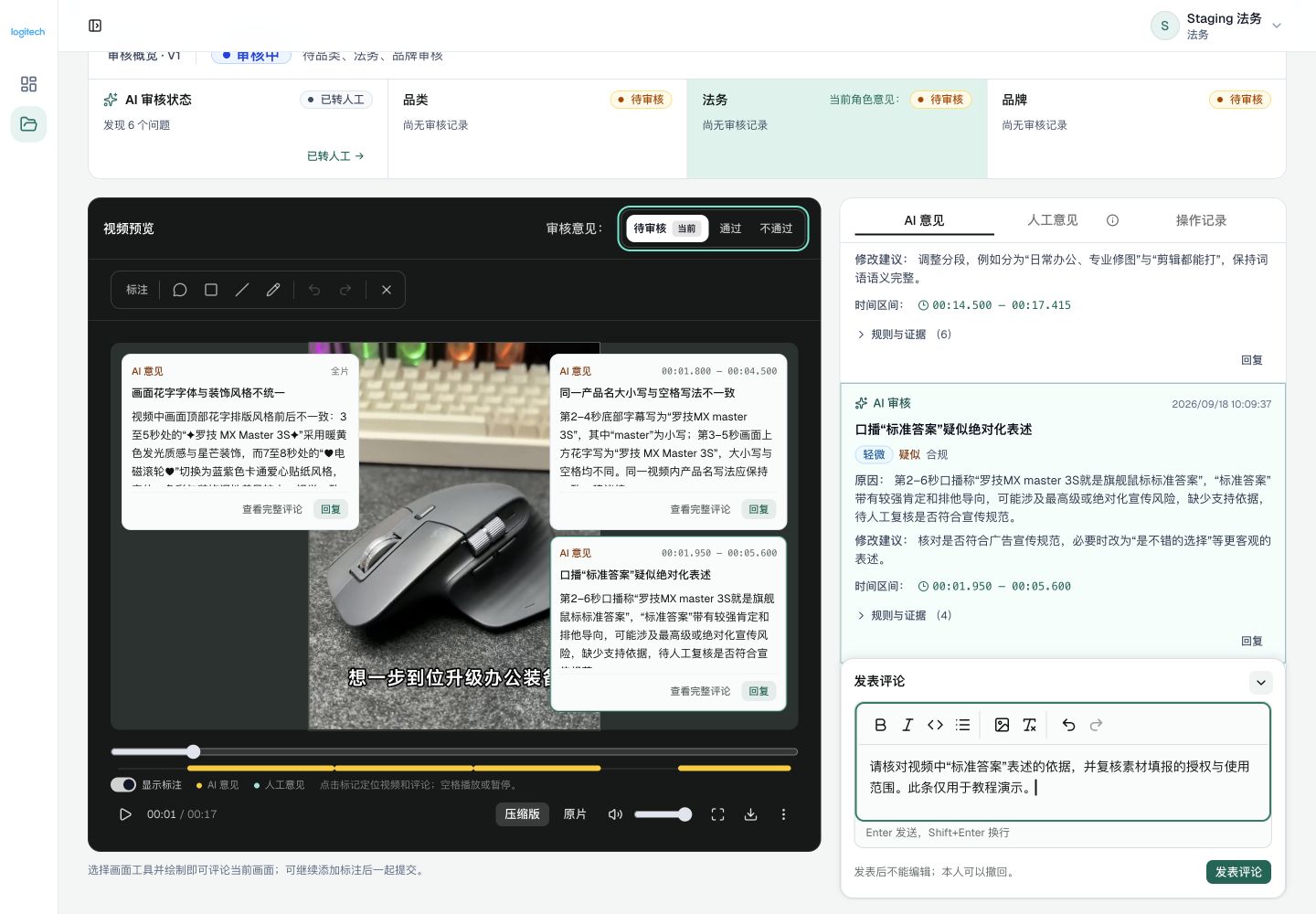Select the 品类 review card

coord(537,128)
